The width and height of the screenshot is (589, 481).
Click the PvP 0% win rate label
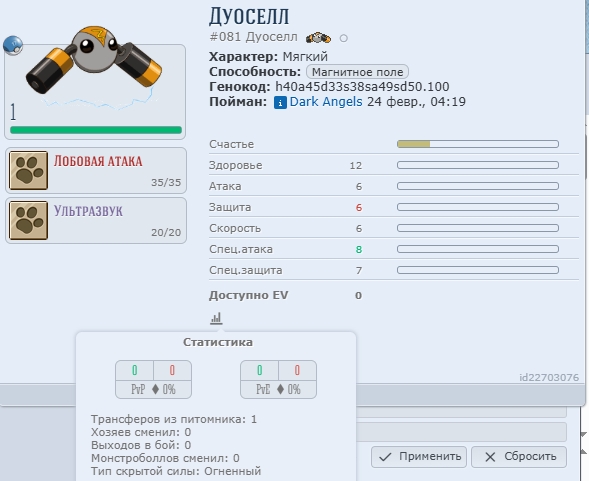point(153,389)
